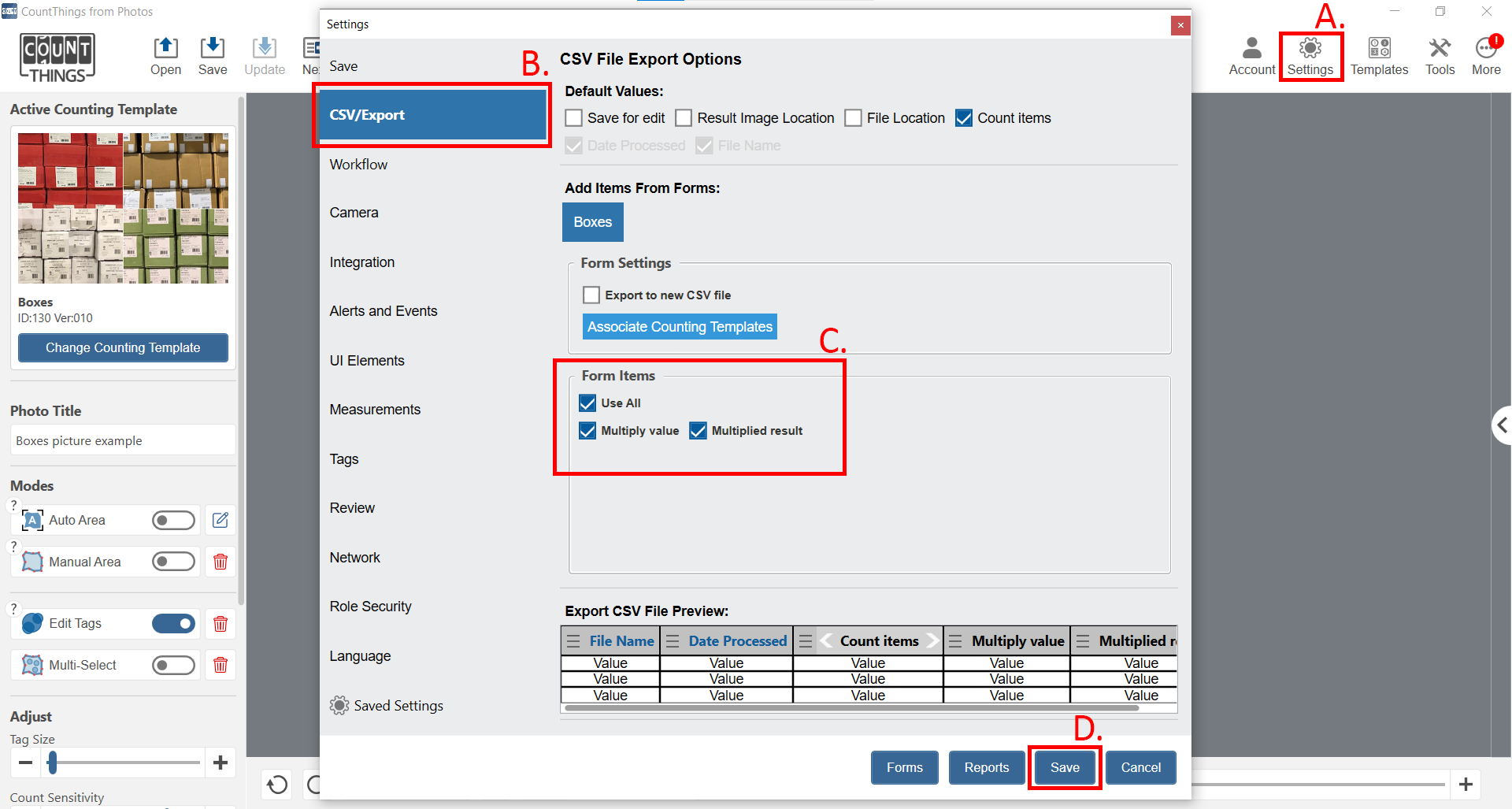Click the Associate Counting Templates button
The height and width of the screenshot is (809, 1512).
pos(680,327)
